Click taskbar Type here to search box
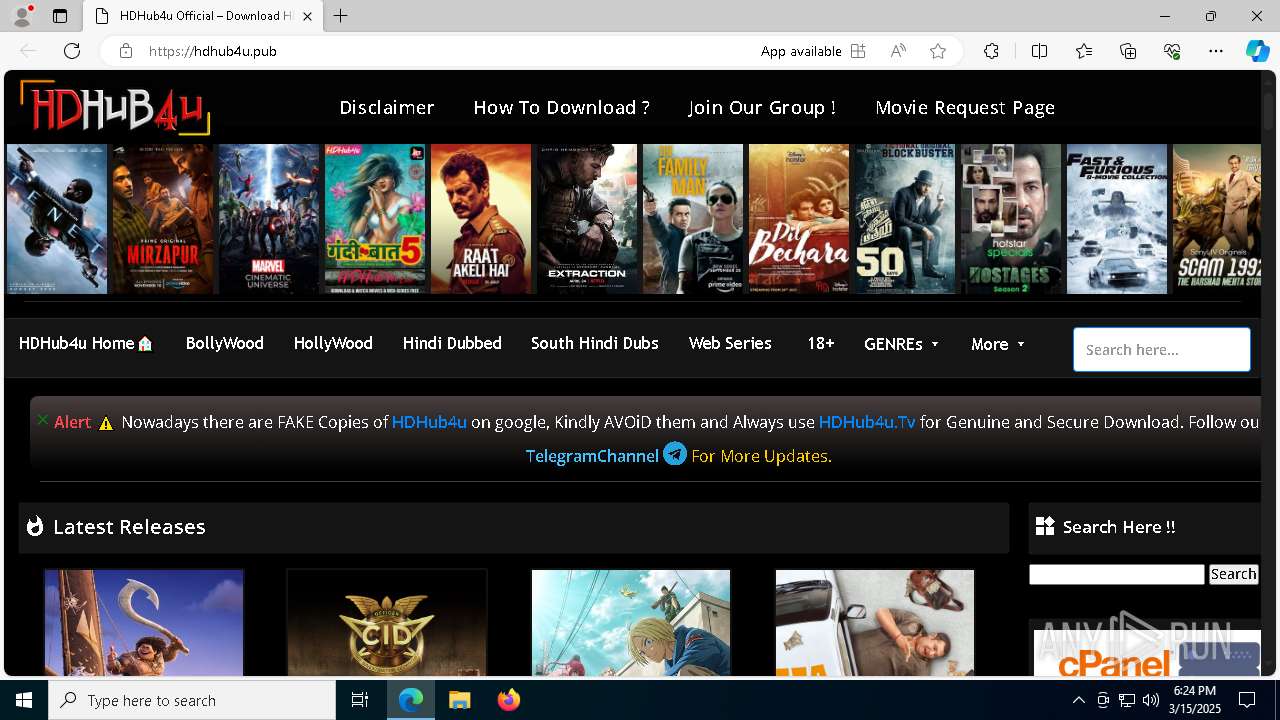Image resolution: width=1280 pixels, height=720 pixels. click(x=192, y=700)
